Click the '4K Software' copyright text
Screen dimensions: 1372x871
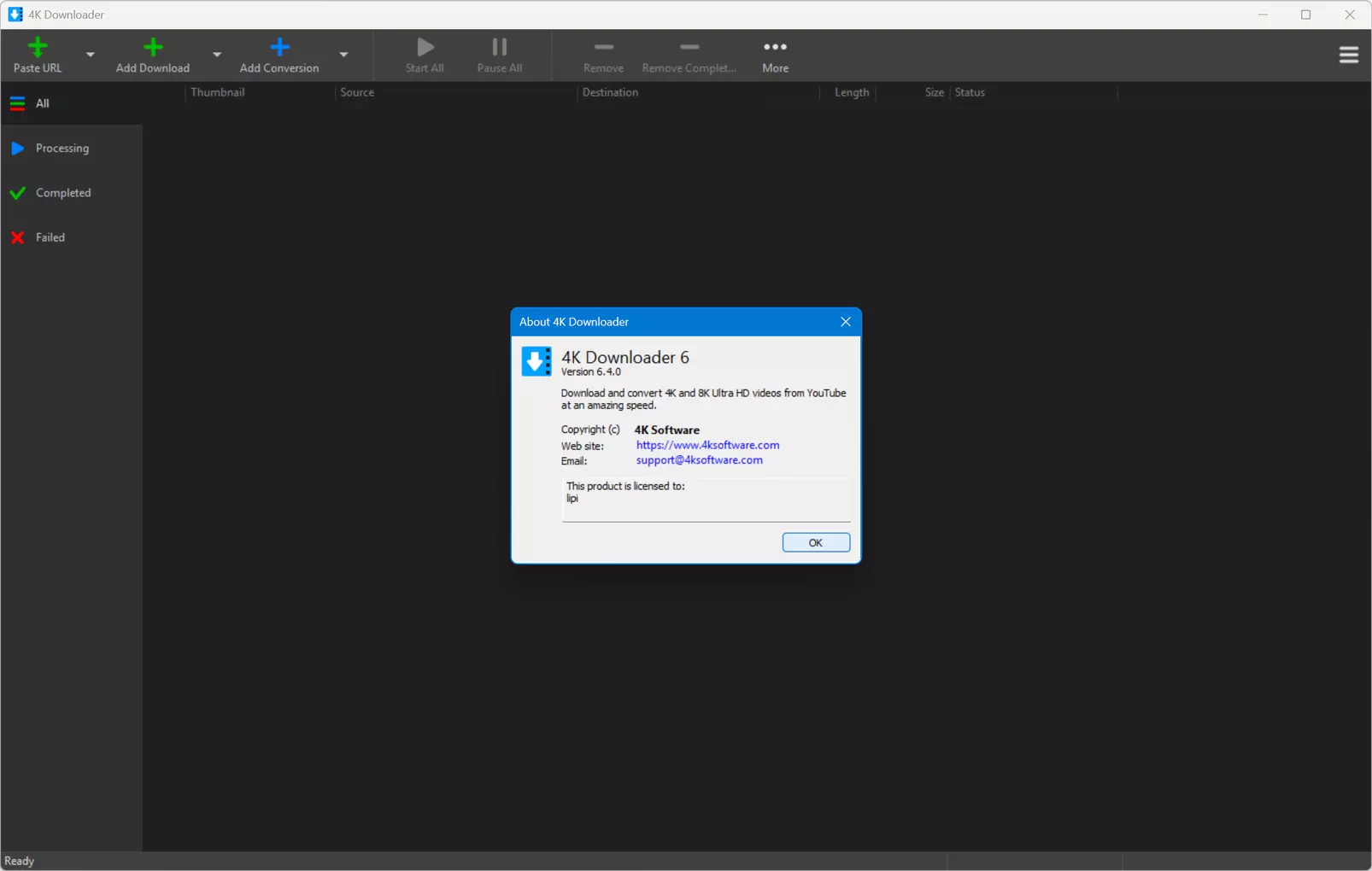point(667,430)
